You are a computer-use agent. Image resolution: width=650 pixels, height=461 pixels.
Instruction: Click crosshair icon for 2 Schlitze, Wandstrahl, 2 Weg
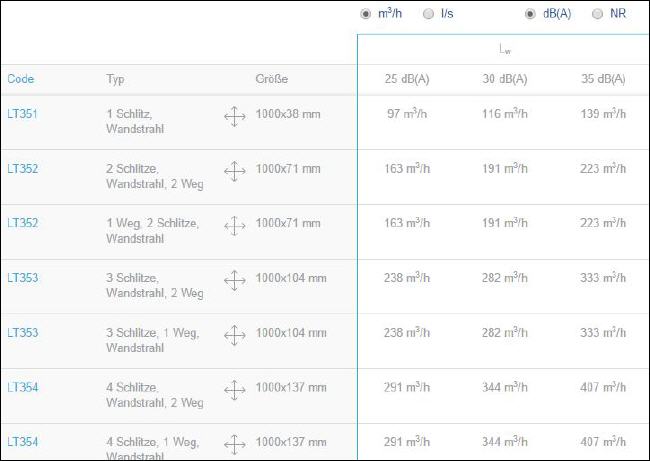coord(235,171)
